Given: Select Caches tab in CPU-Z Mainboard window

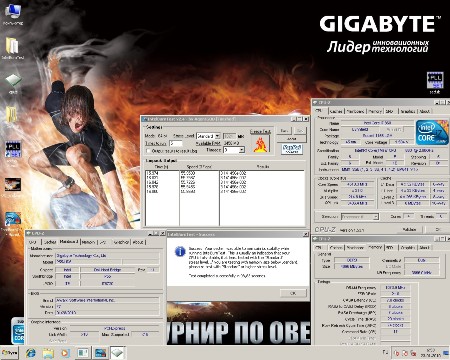Looking at the screenshot, I should pos(50,242).
